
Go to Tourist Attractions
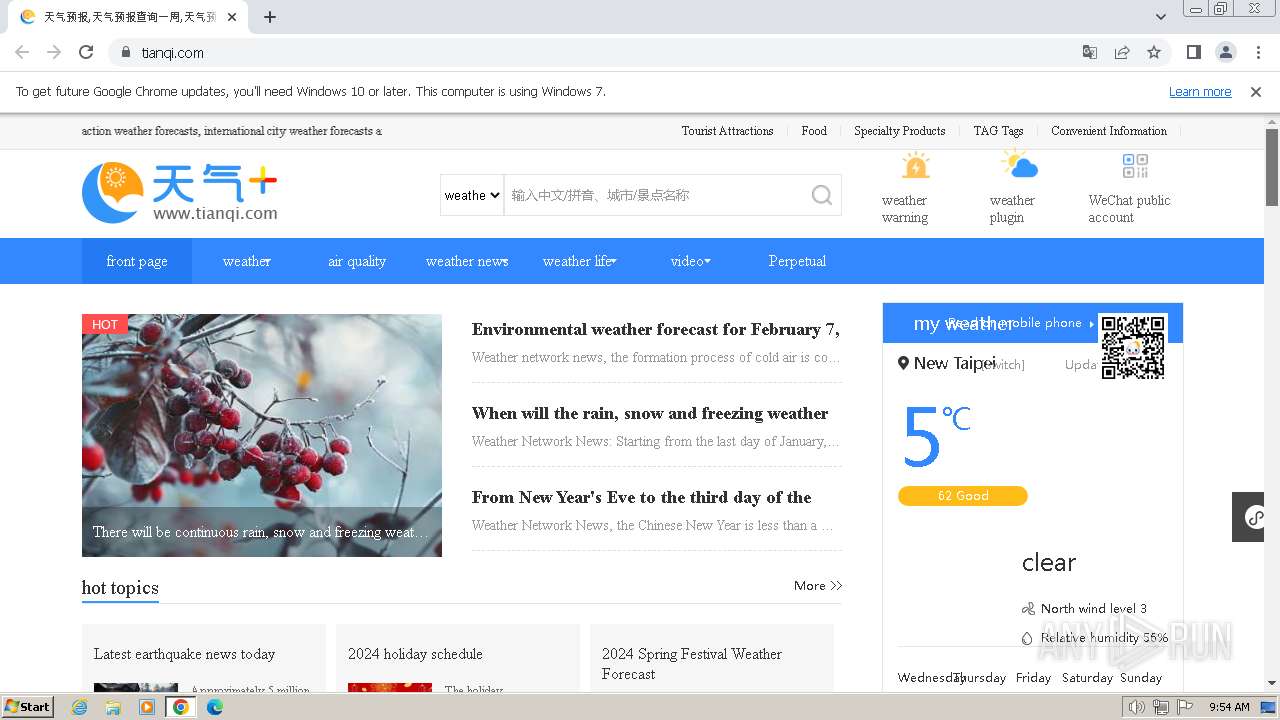[x=727, y=131]
